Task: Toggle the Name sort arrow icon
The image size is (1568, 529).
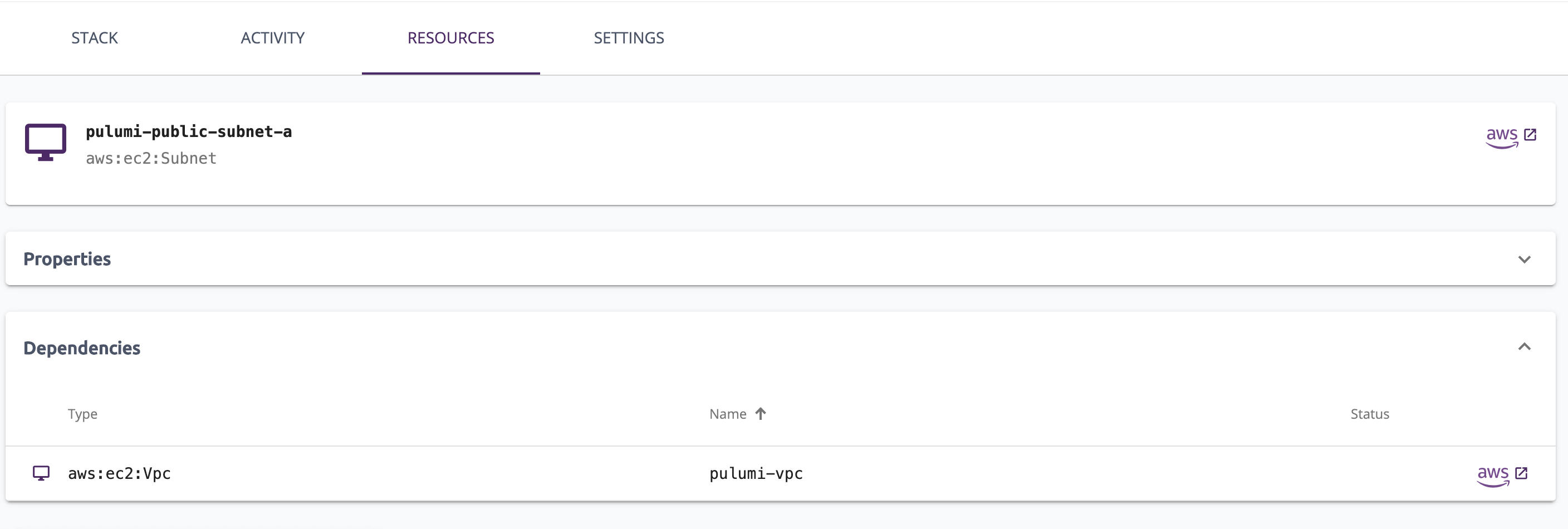Action: [760, 414]
